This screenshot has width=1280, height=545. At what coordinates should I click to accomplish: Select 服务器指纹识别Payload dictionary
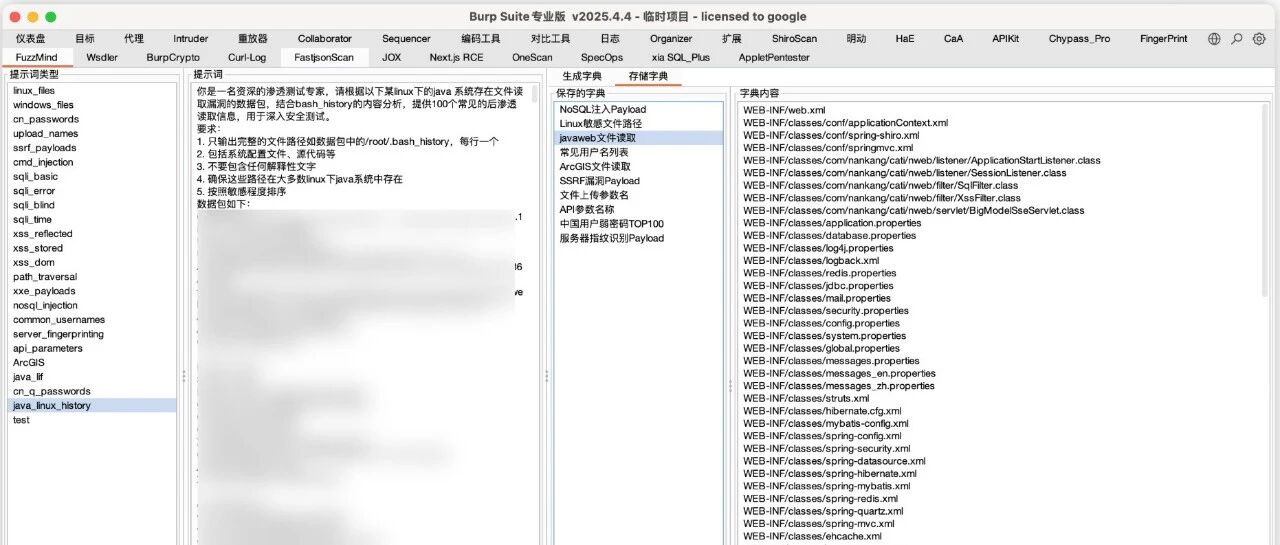(638, 238)
